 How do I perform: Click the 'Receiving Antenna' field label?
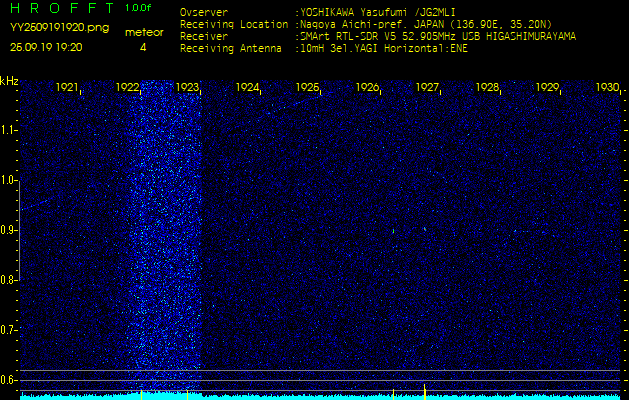point(231,49)
